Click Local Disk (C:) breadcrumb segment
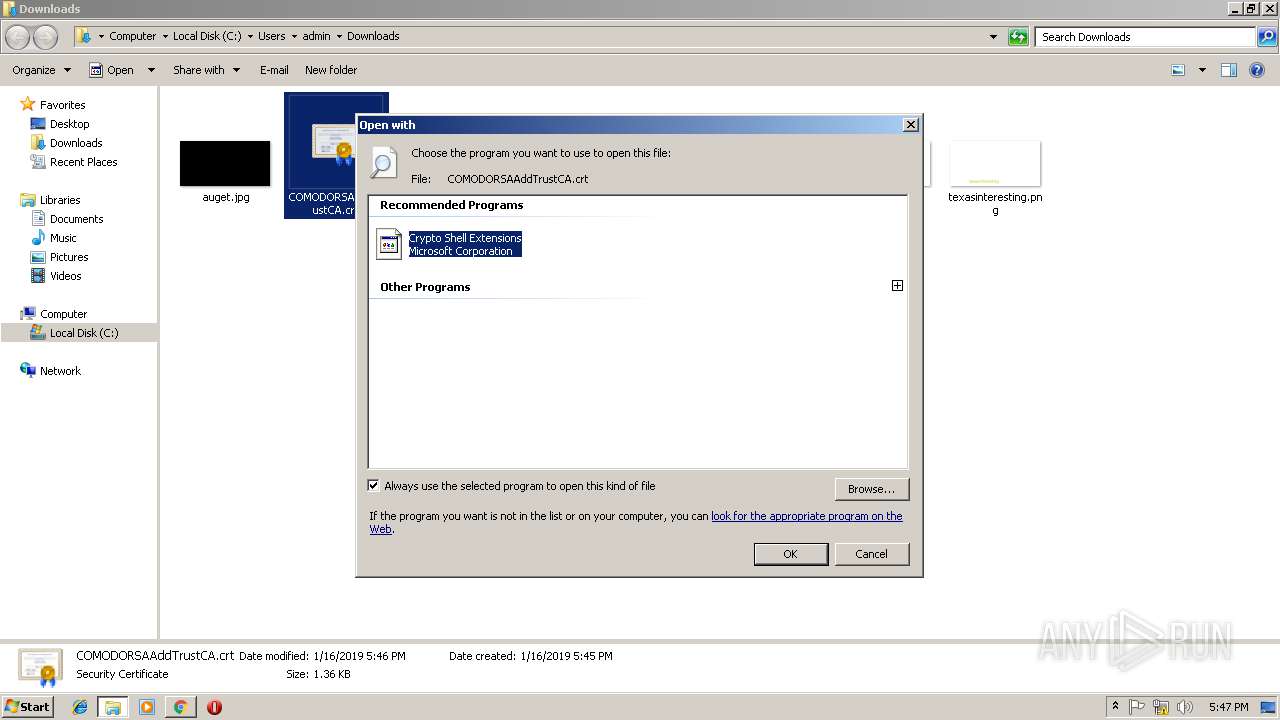Image resolution: width=1280 pixels, height=720 pixels. 205,36
